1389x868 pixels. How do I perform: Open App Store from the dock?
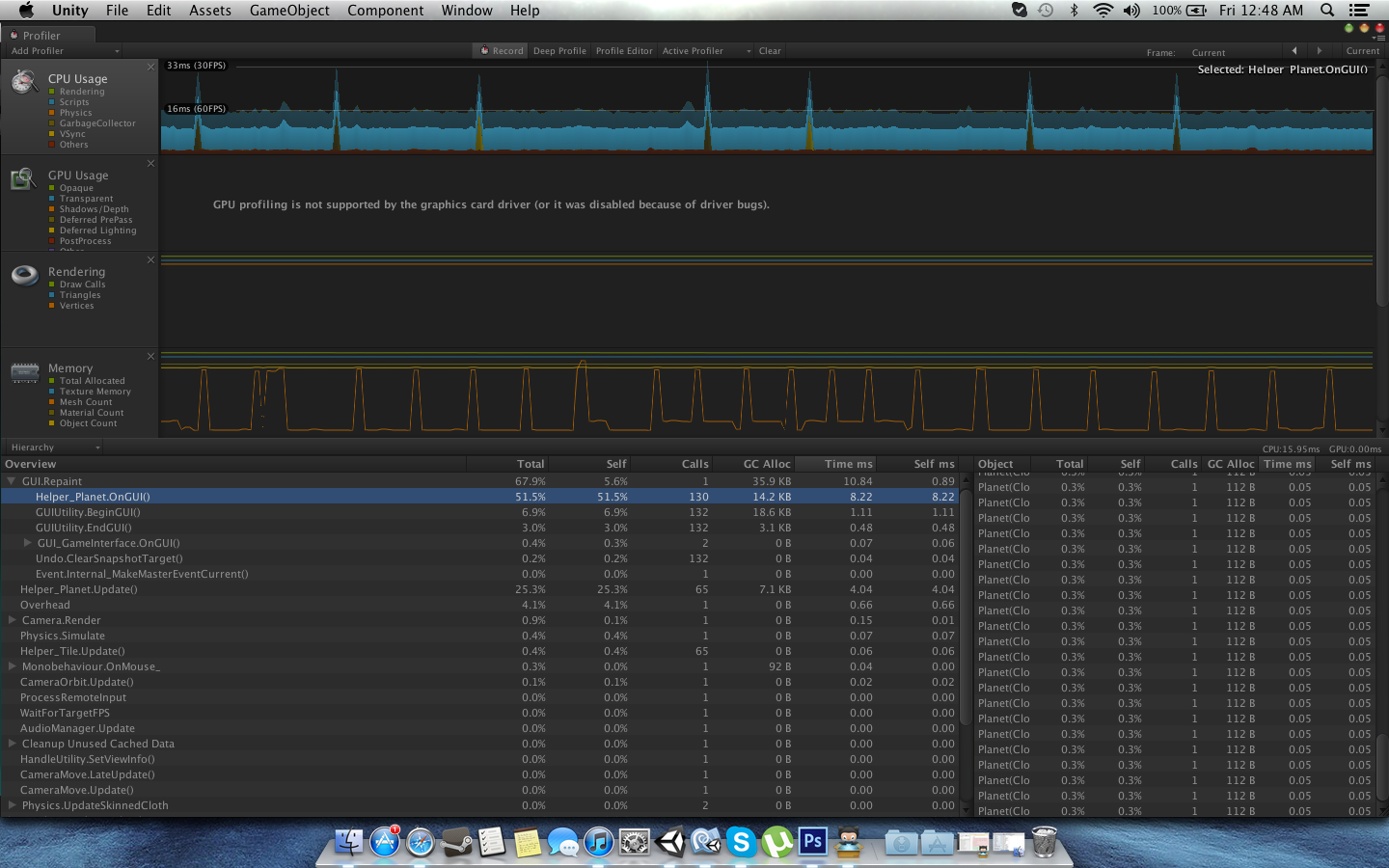[x=385, y=842]
